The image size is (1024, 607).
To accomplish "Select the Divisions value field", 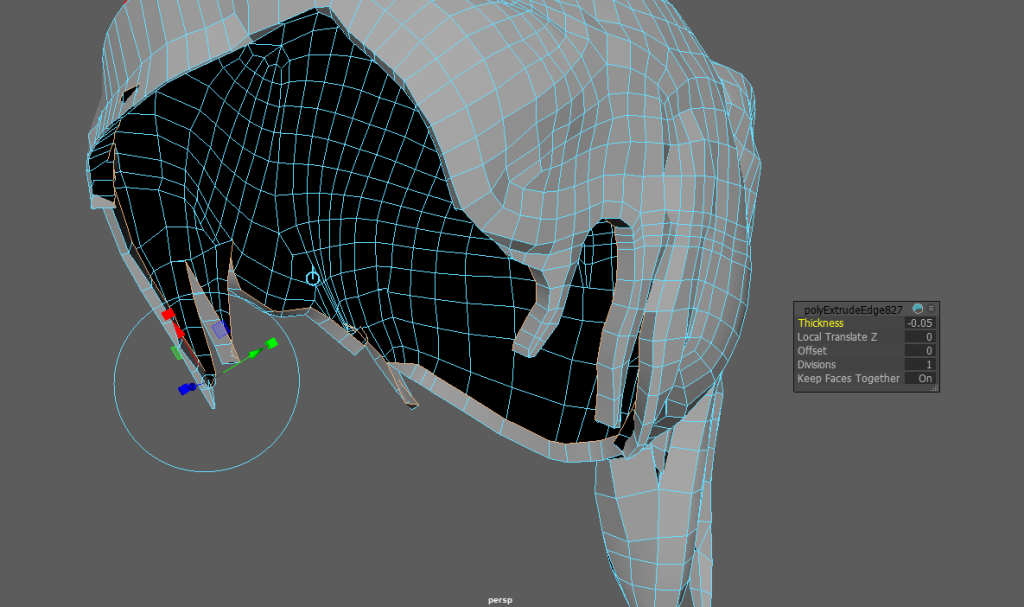I will coord(919,365).
